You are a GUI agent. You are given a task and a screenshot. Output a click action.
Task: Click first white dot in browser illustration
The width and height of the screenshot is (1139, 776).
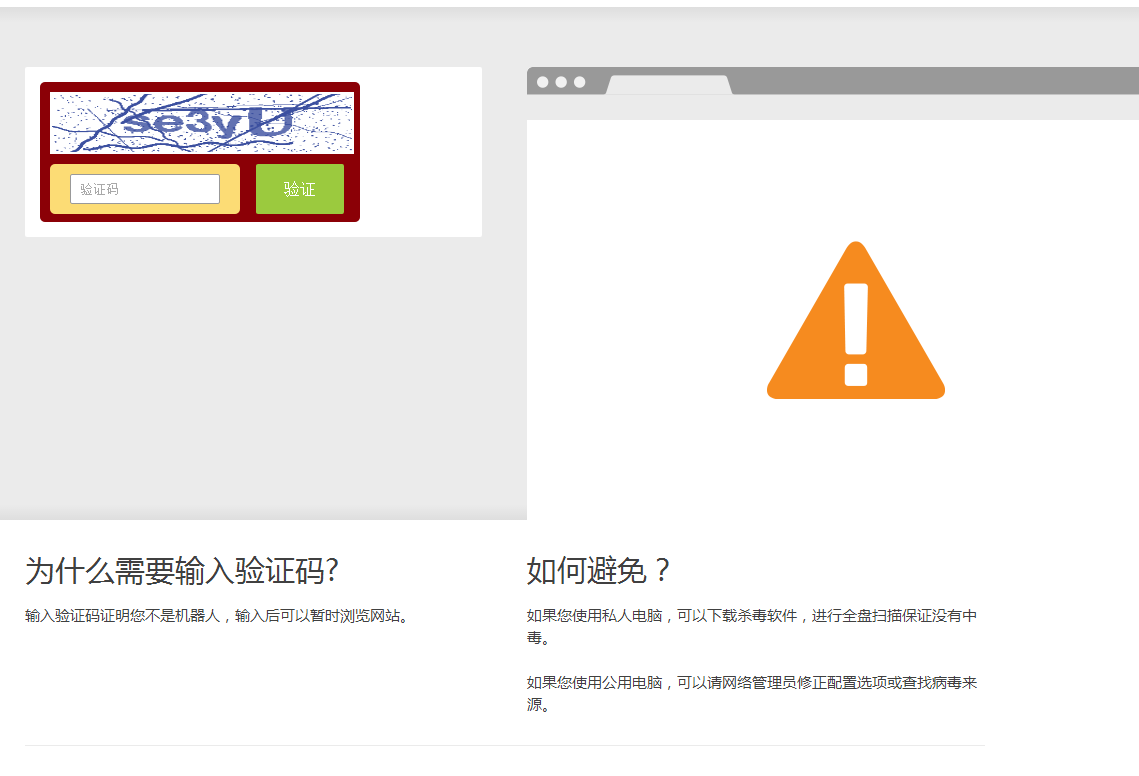pyautogui.click(x=543, y=82)
